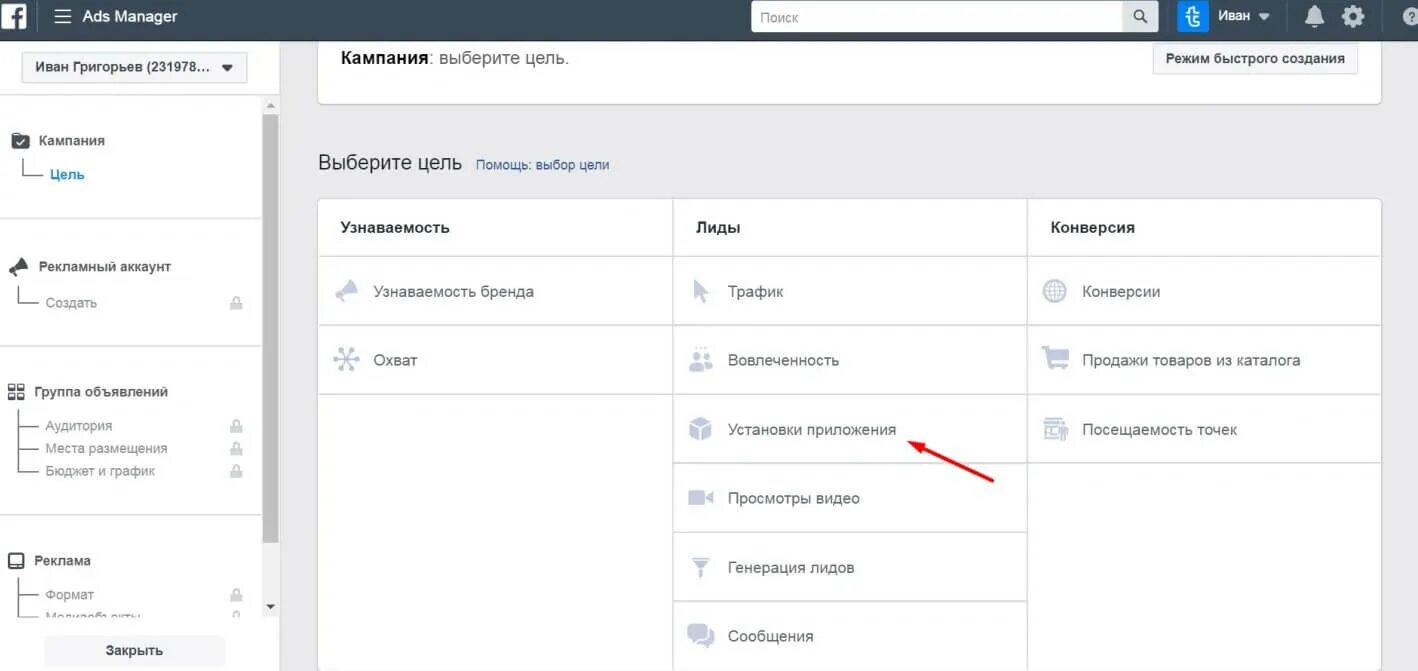
Task: Click the Рекламный аккаунт sidebar heading
Action: coord(105,267)
